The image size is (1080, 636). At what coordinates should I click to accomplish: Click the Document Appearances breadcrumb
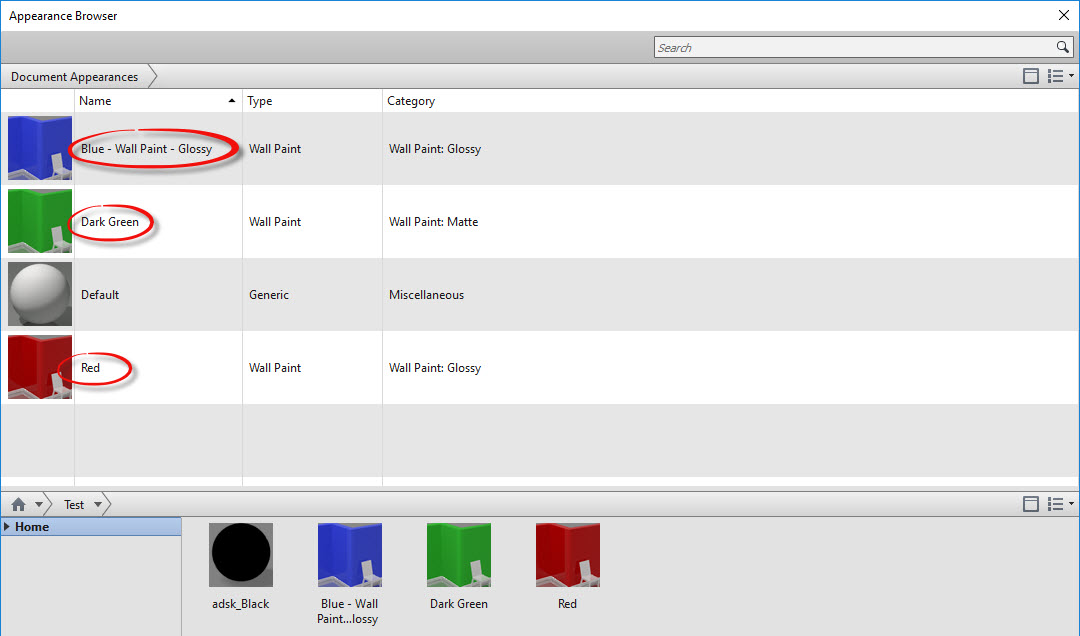point(74,76)
